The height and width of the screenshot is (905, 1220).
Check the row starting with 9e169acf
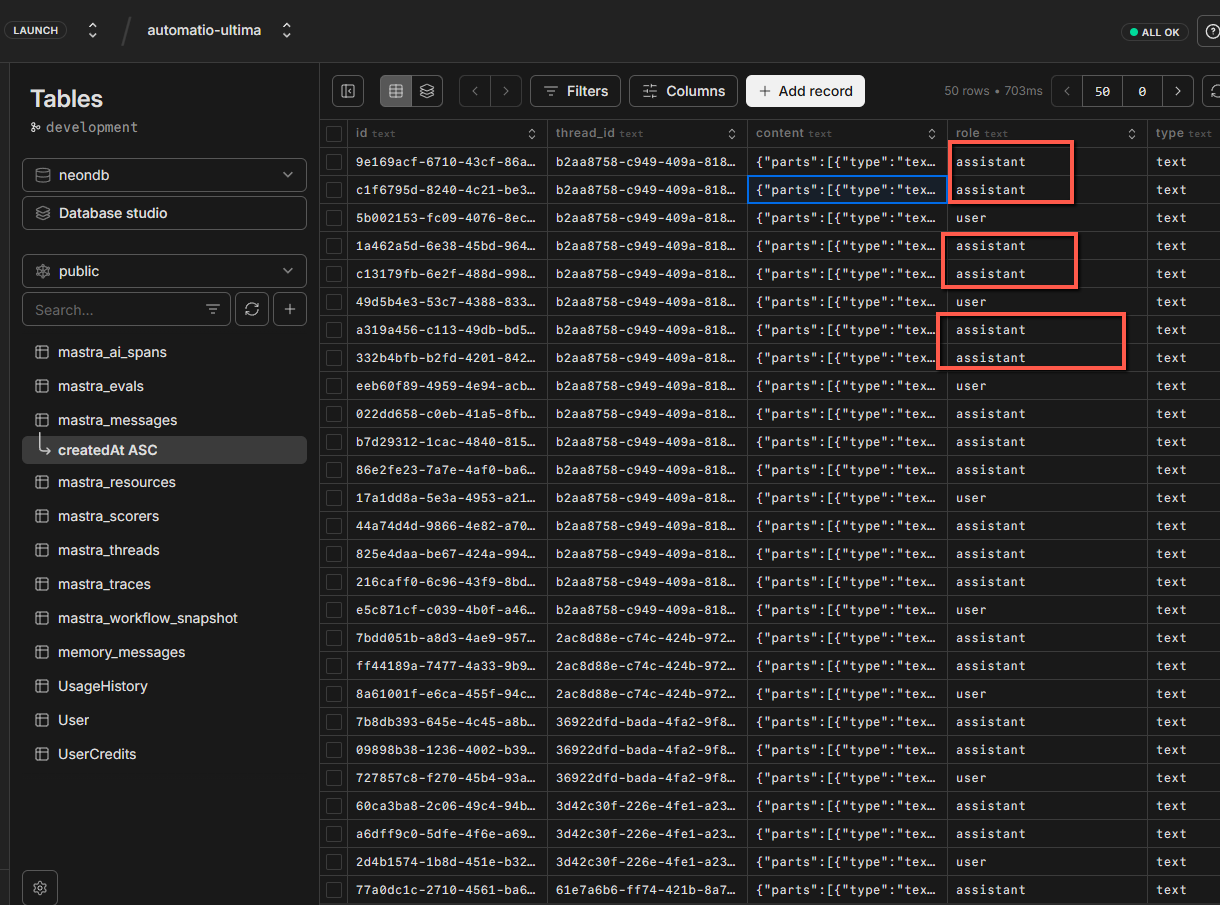click(x=334, y=162)
